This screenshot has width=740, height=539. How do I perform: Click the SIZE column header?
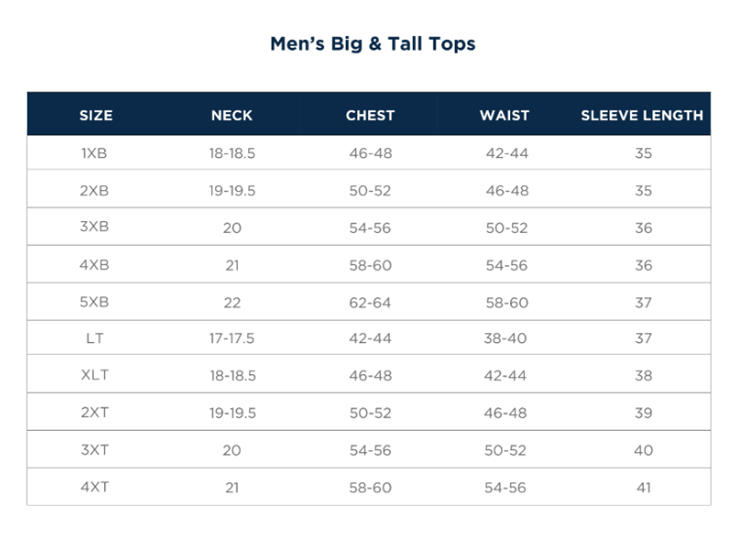point(96,115)
